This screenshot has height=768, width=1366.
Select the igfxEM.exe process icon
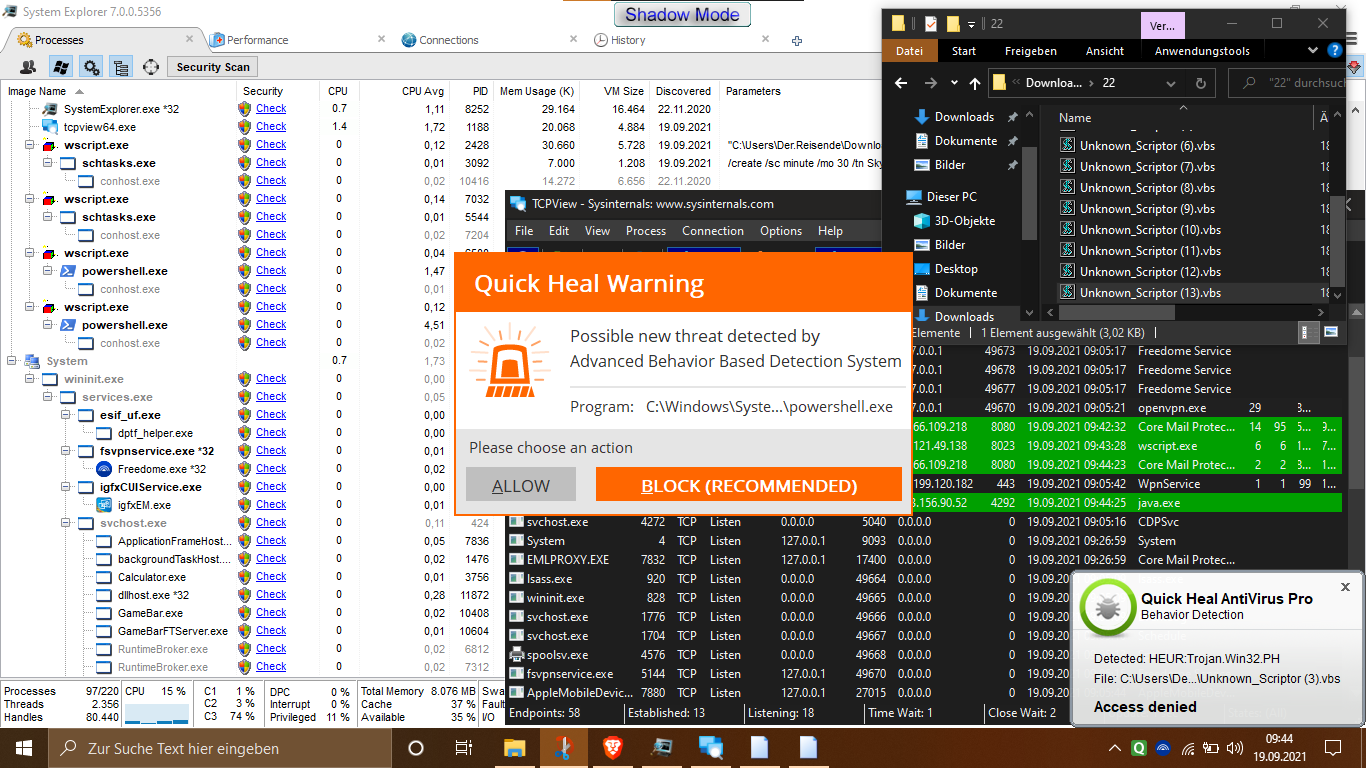[105, 505]
